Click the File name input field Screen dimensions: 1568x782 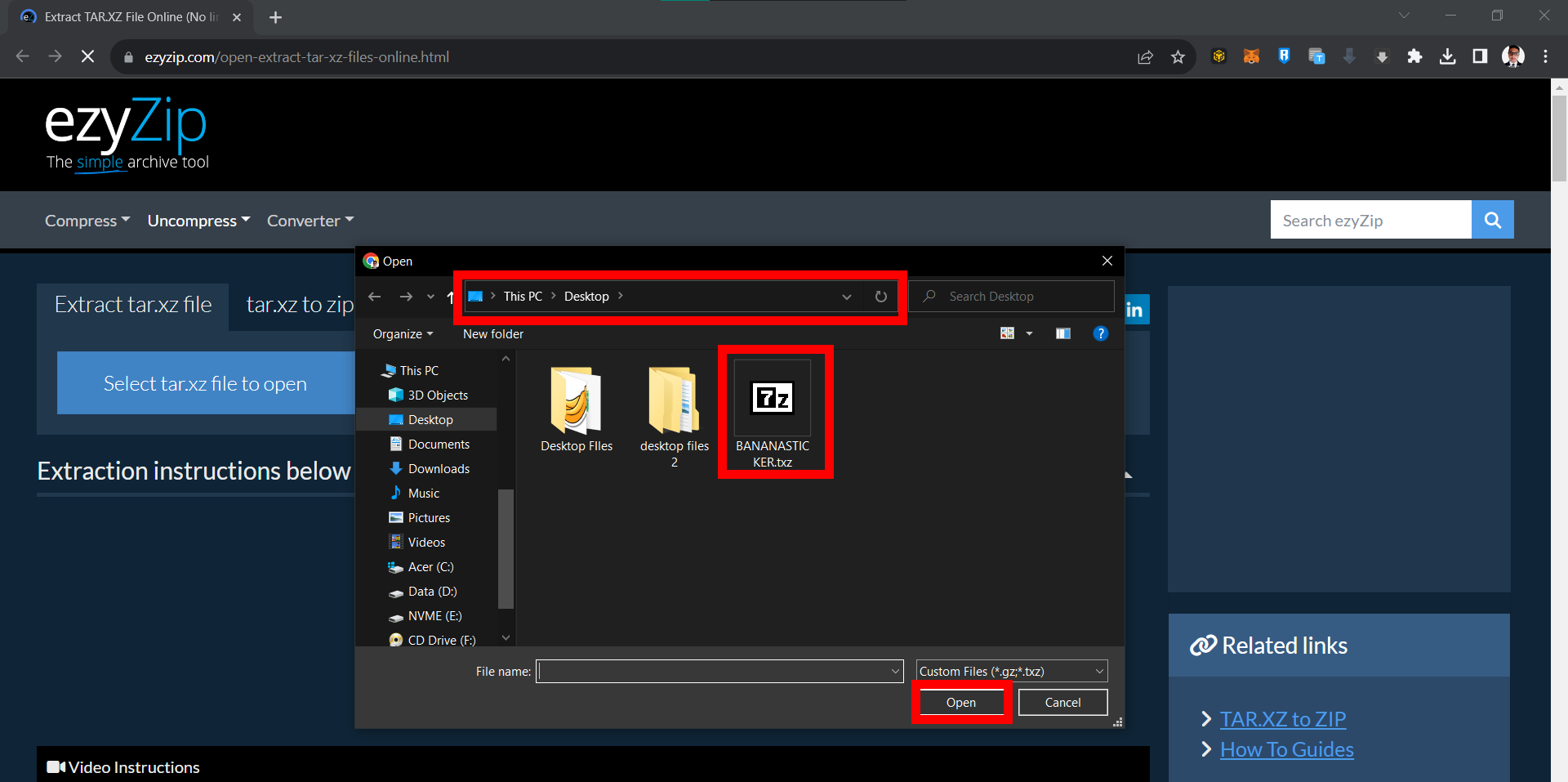[x=719, y=671]
